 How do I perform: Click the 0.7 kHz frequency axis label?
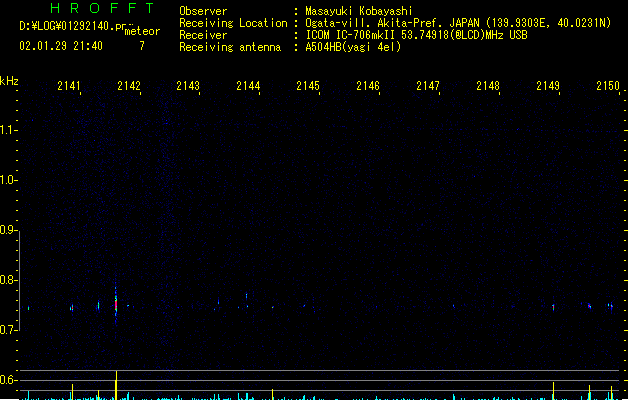pos(8,330)
